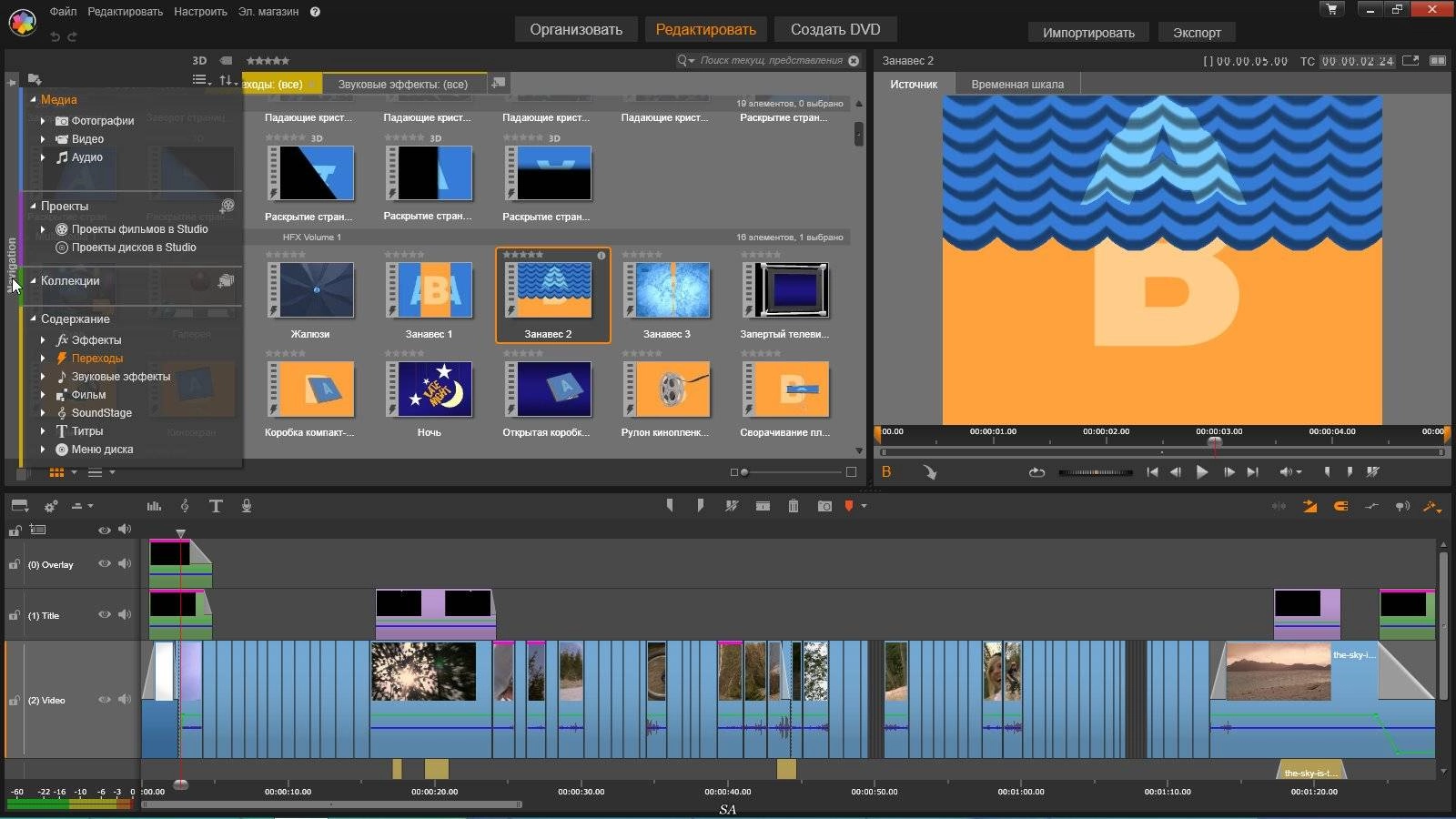Viewport: 1456px width, 819px height.
Task: Set mark out on timeline toolbar
Action: pos(700,506)
